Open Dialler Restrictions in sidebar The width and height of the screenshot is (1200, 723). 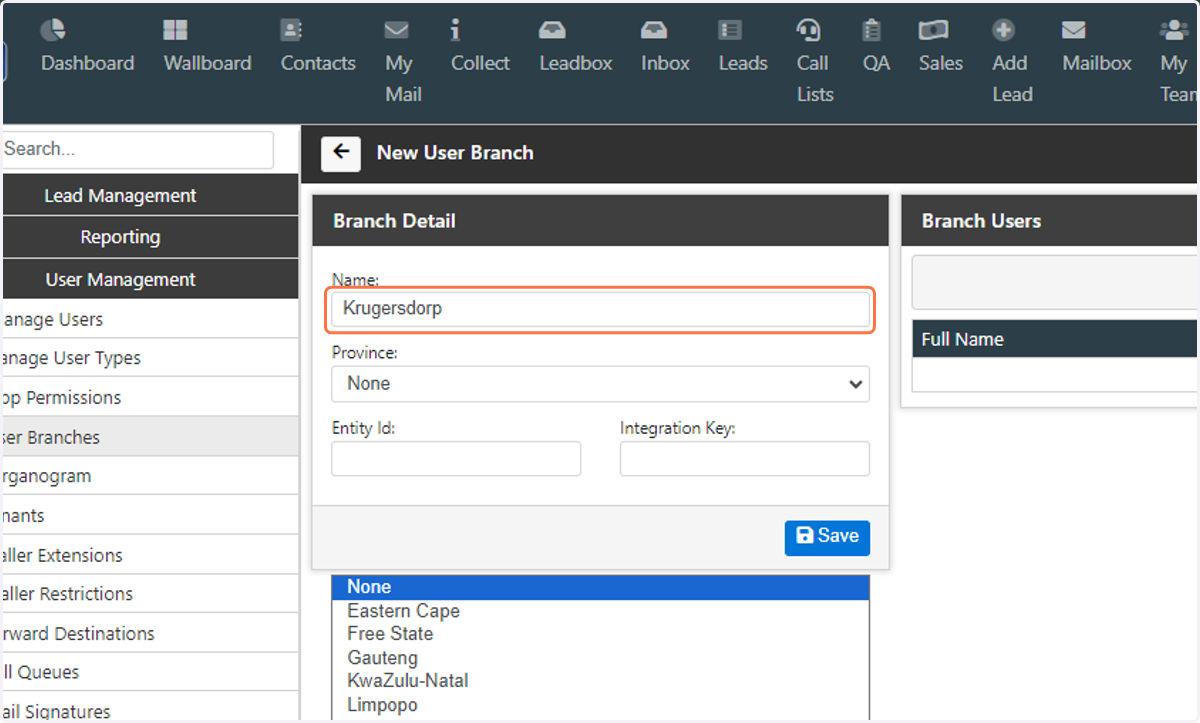(x=150, y=594)
